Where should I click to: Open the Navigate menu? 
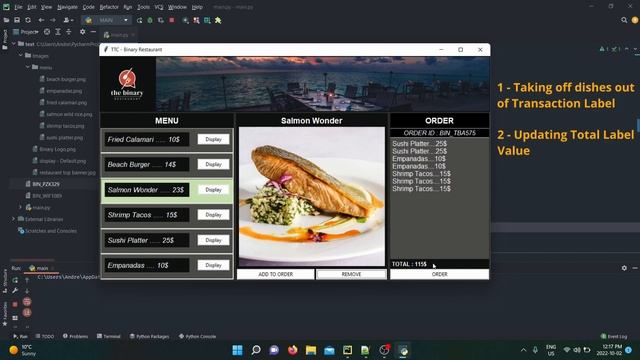coord(67,7)
